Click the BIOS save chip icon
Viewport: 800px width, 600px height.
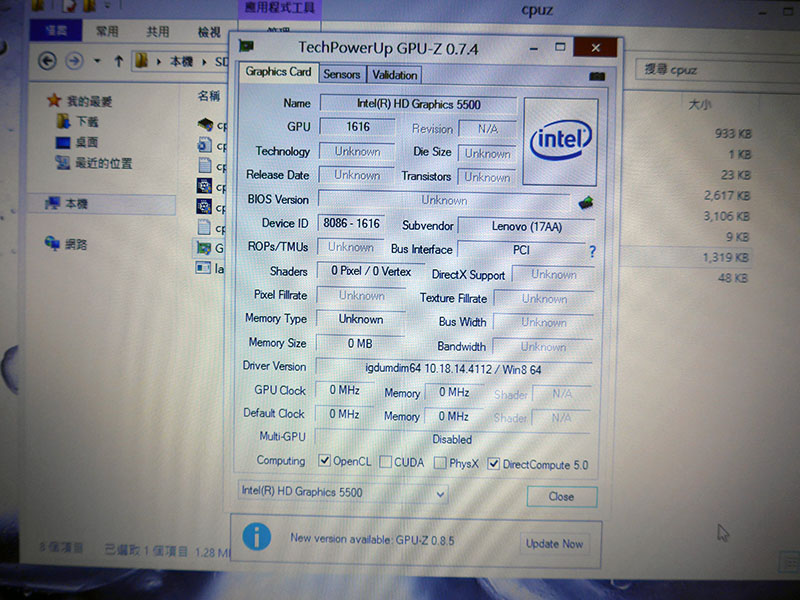tap(584, 203)
